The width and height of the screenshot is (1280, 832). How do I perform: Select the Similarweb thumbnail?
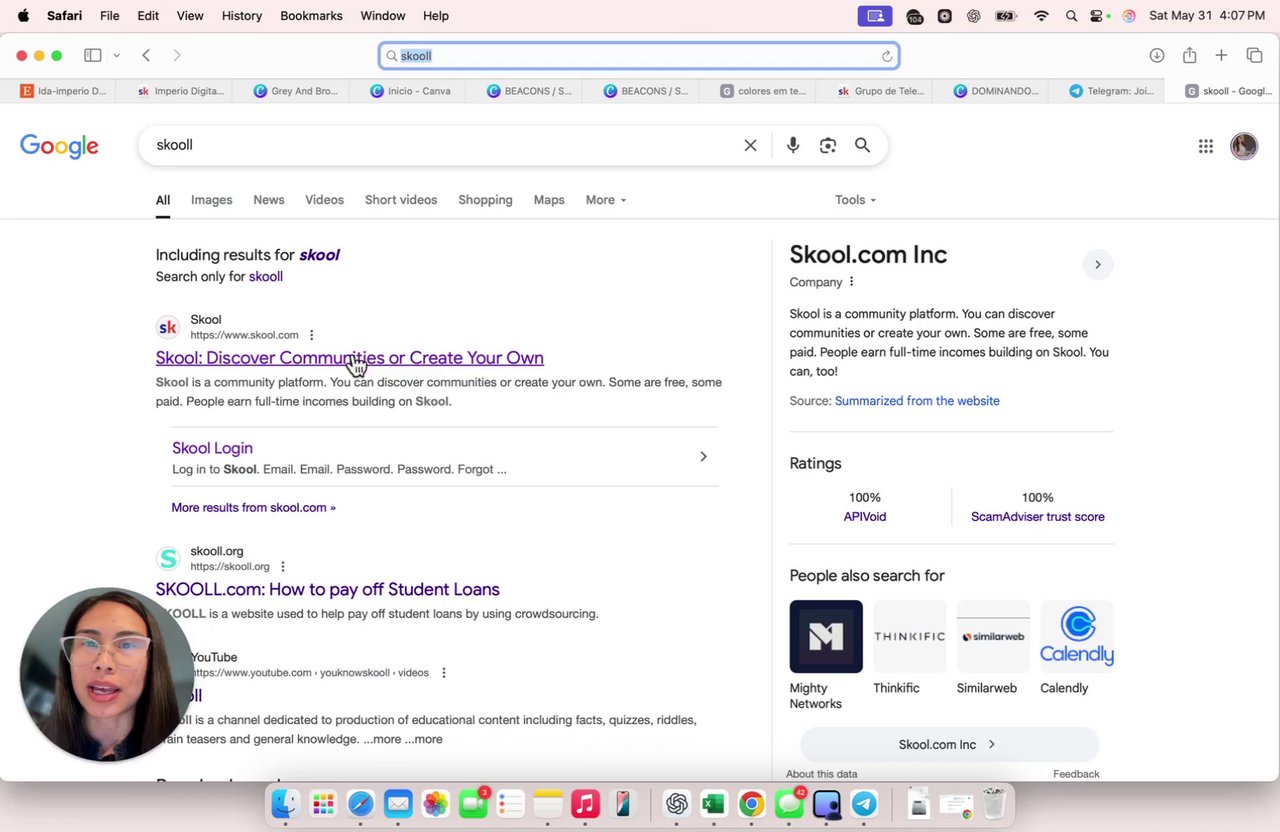pos(993,637)
